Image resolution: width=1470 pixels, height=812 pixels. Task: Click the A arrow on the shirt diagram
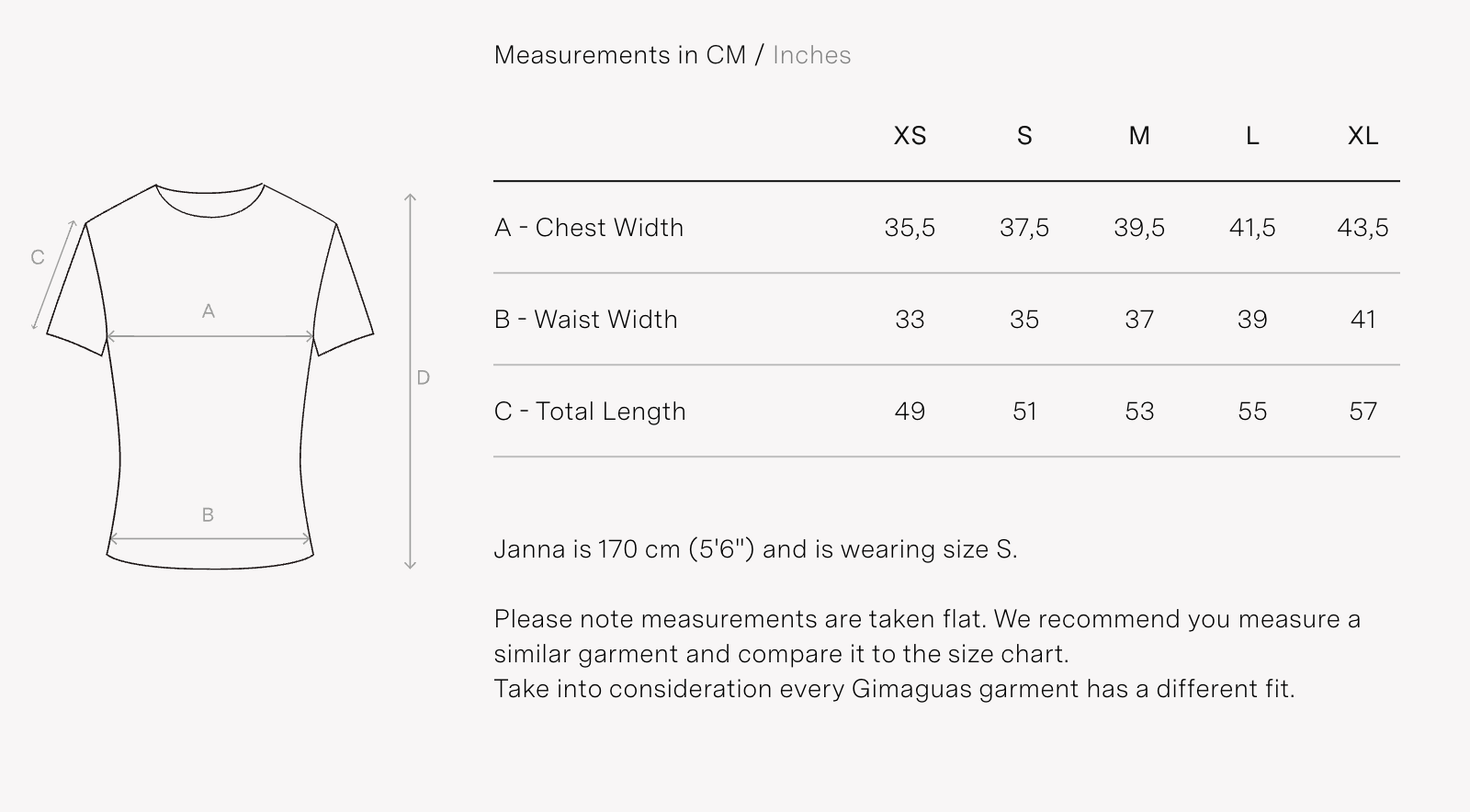210,337
